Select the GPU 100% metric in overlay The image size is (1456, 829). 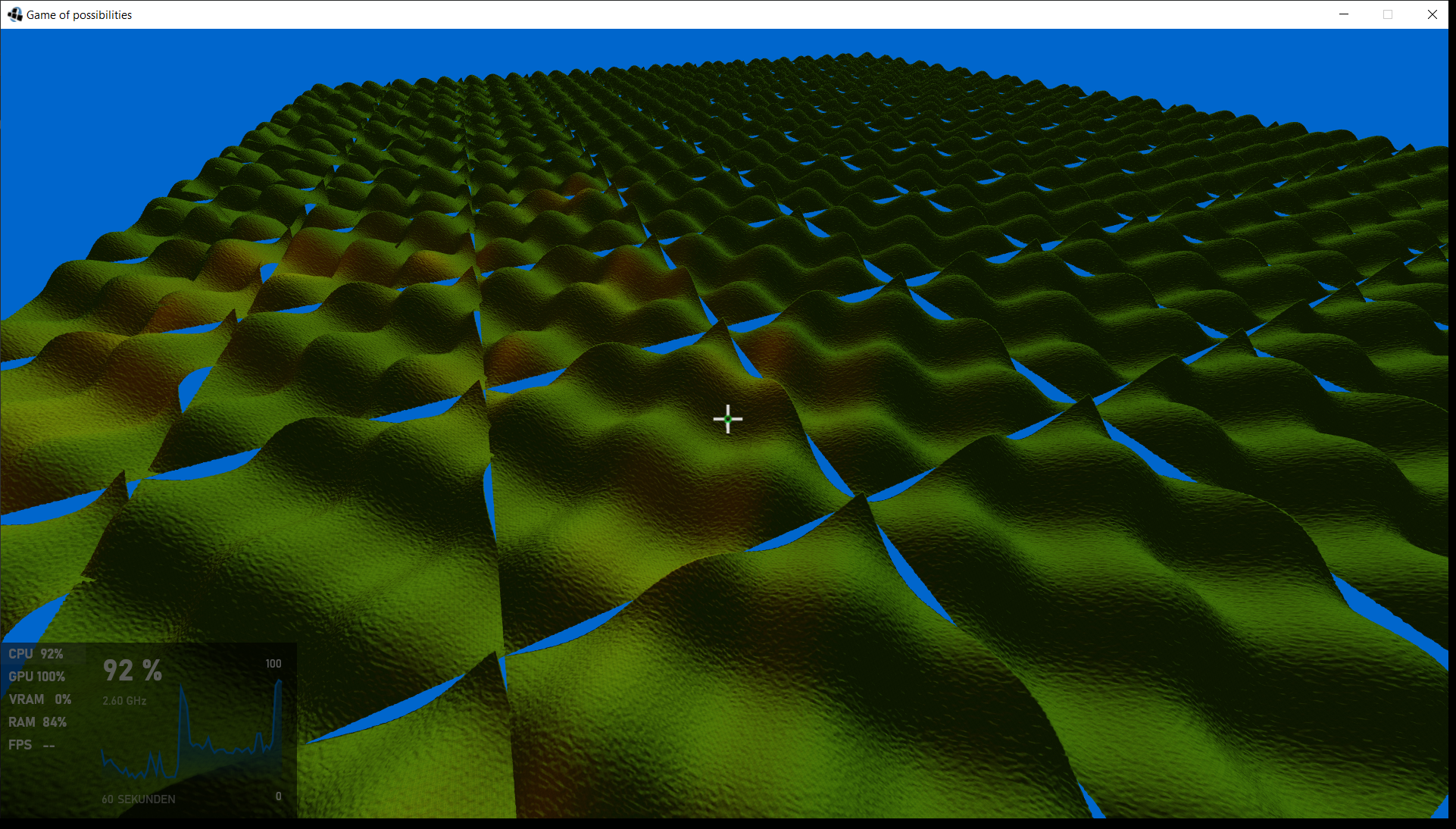click(37, 677)
